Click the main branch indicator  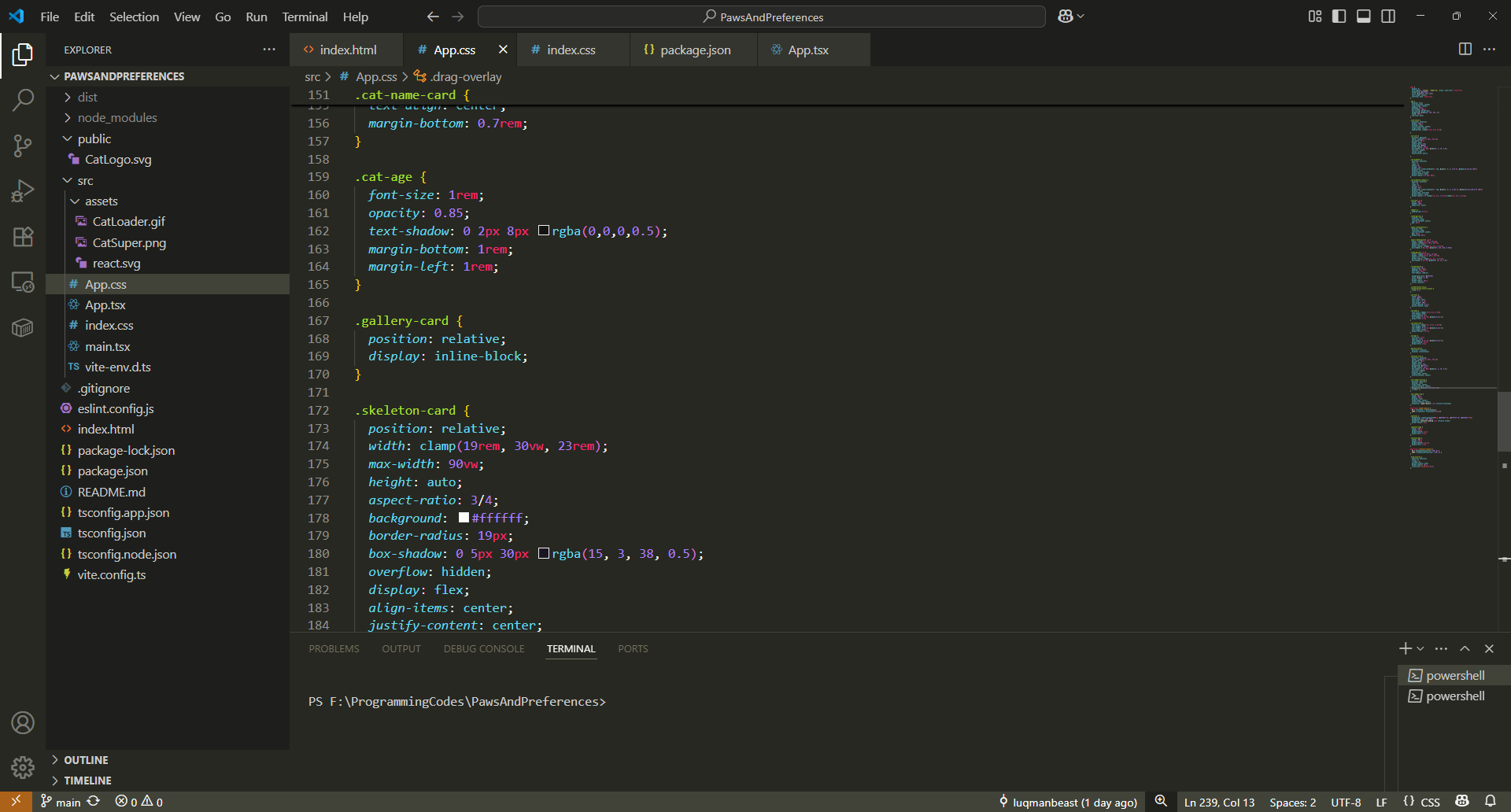click(x=61, y=802)
